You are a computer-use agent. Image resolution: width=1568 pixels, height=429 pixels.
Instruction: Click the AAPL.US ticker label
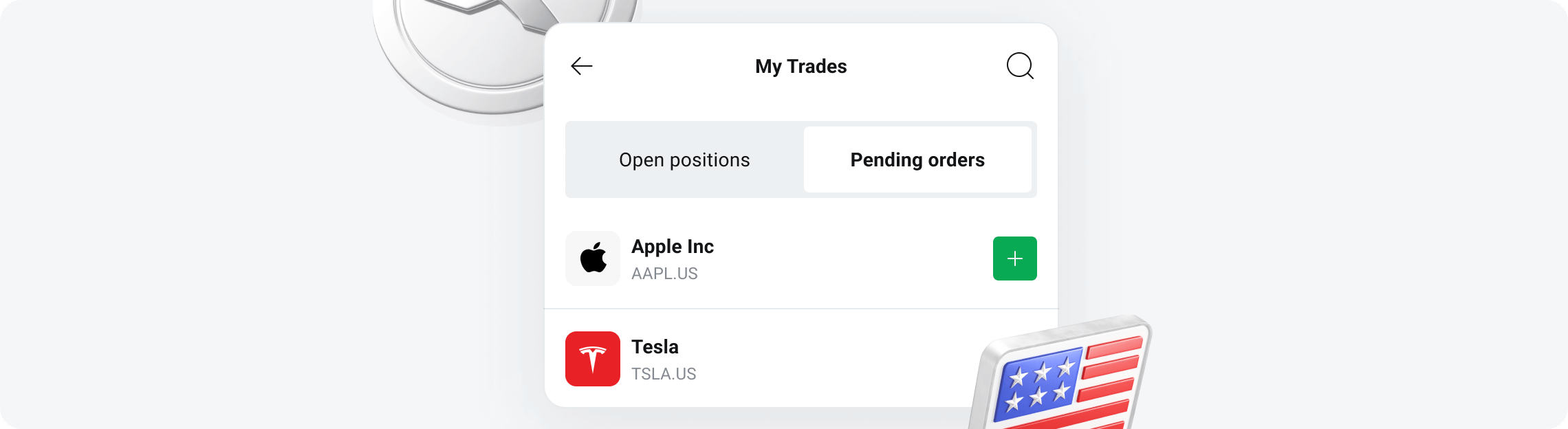[x=665, y=274]
